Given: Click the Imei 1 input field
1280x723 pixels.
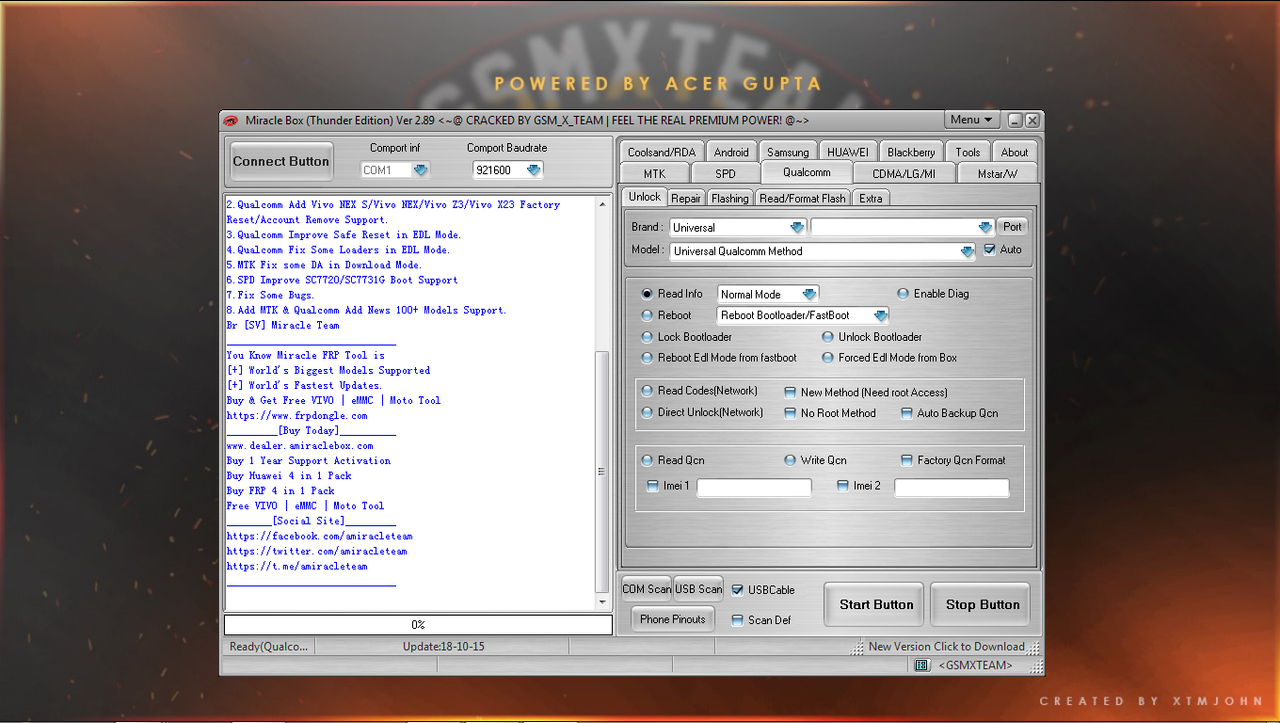Looking at the screenshot, I should click(x=754, y=487).
